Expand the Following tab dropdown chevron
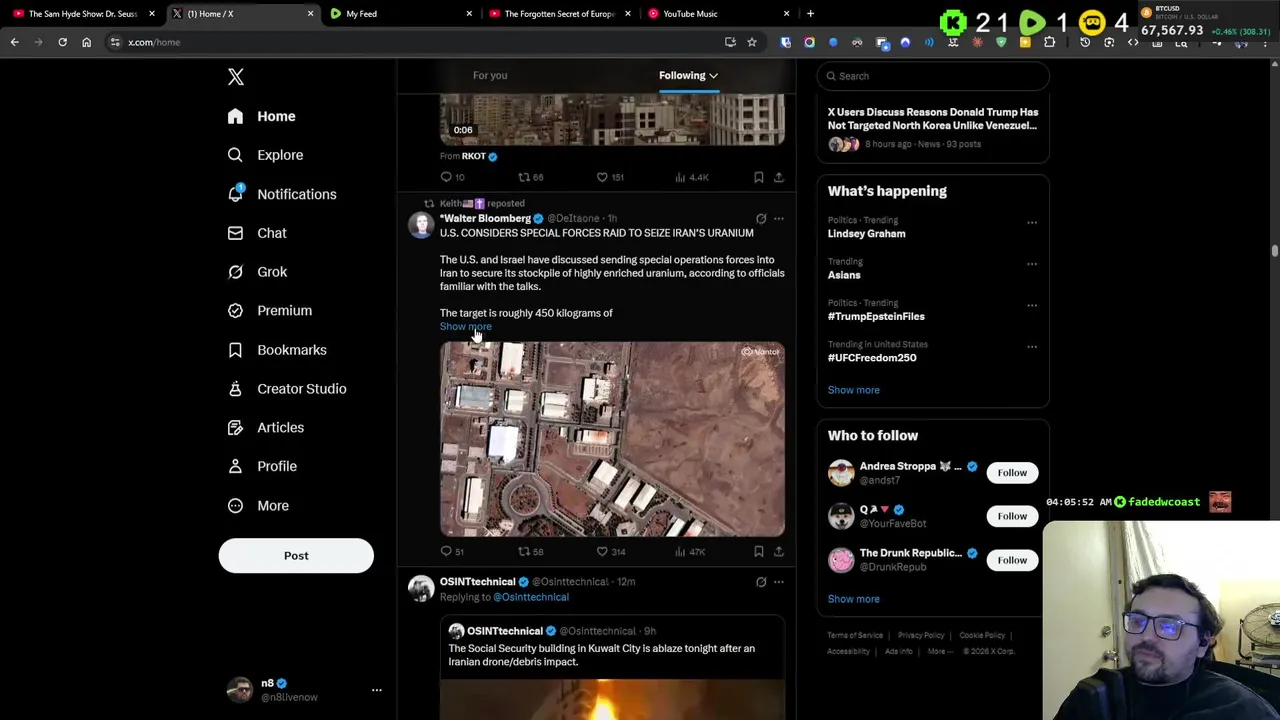Viewport: 1280px width, 720px height. 713,76
